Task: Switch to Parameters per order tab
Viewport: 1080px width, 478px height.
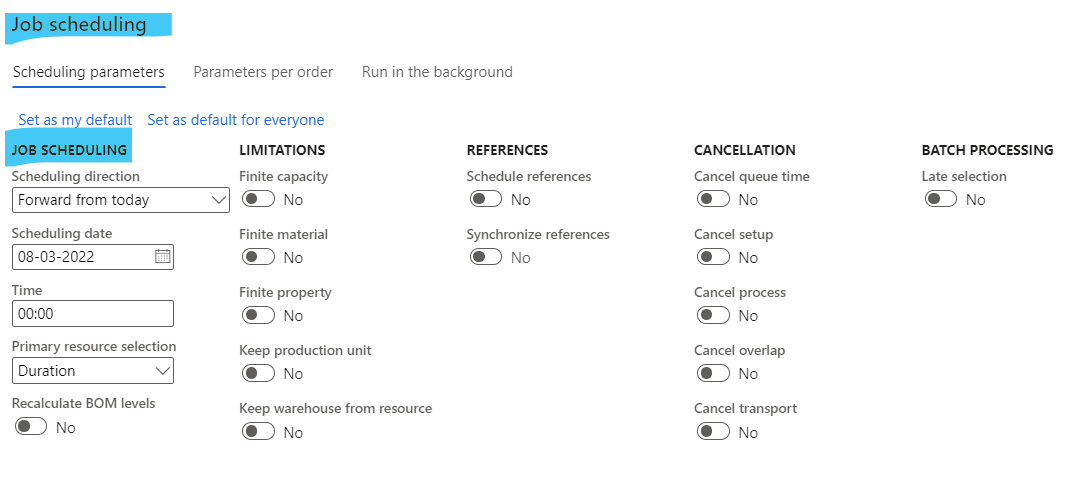Action: click(263, 72)
